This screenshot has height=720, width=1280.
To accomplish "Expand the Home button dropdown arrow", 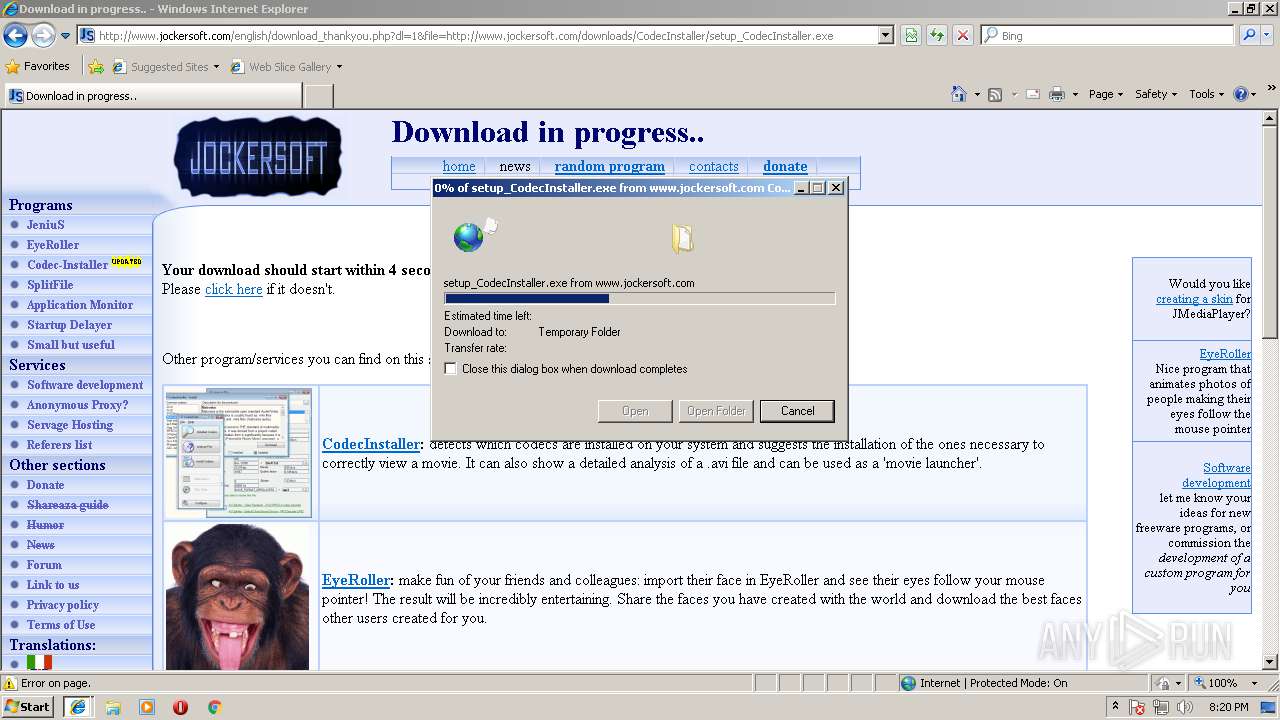I will pos(977,94).
